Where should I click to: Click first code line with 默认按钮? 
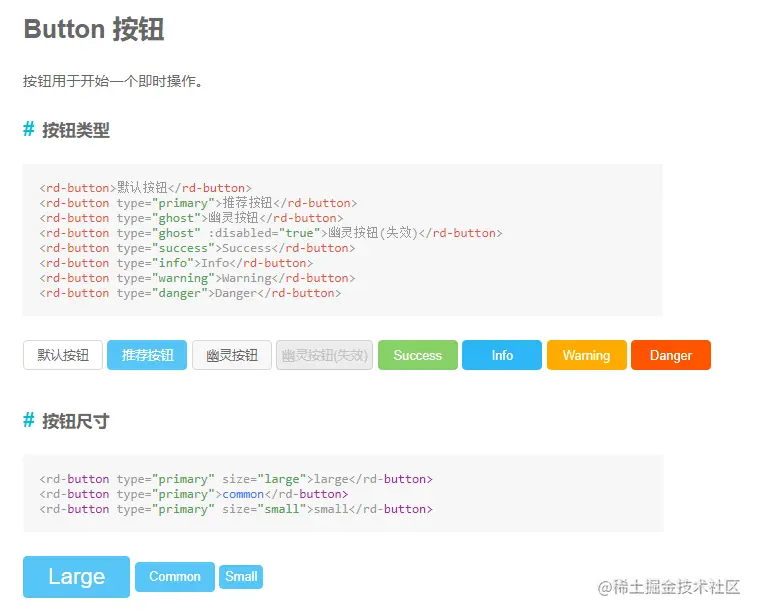(x=146, y=188)
